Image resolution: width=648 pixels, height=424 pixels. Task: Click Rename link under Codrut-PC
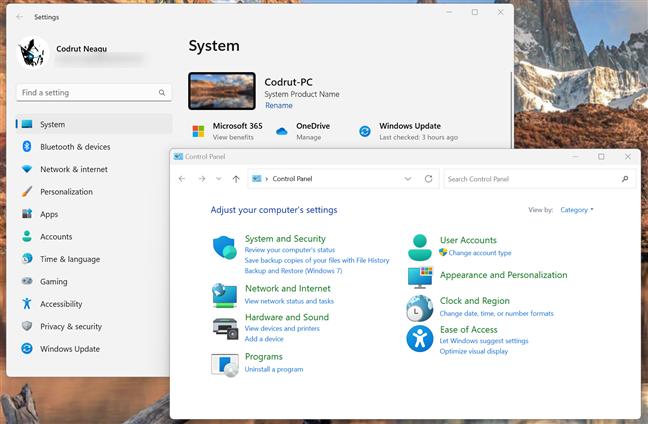click(x=279, y=105)
